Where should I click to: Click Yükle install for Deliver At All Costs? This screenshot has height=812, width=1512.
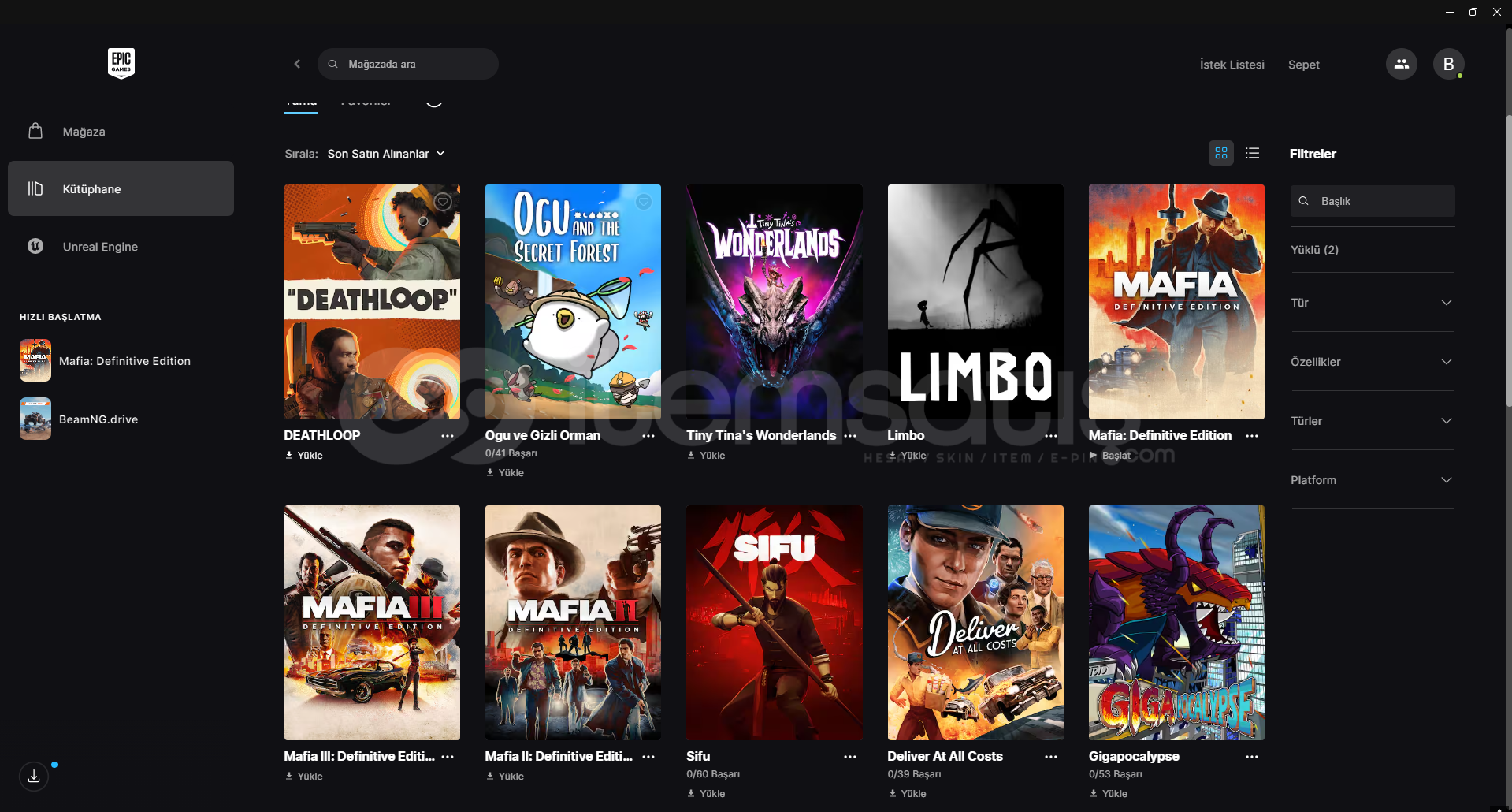point(907,794)
